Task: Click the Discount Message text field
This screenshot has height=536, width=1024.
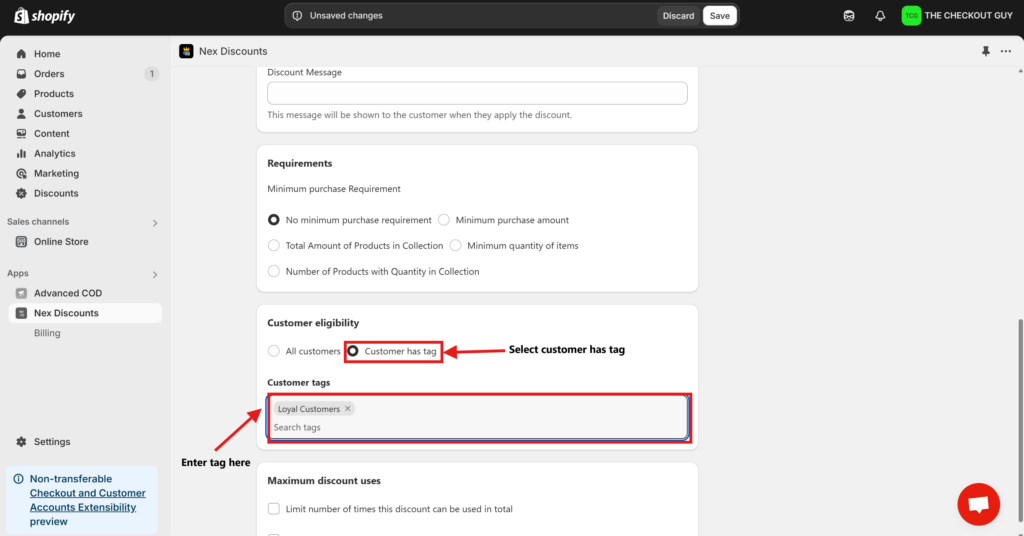Action: point(477,93)
